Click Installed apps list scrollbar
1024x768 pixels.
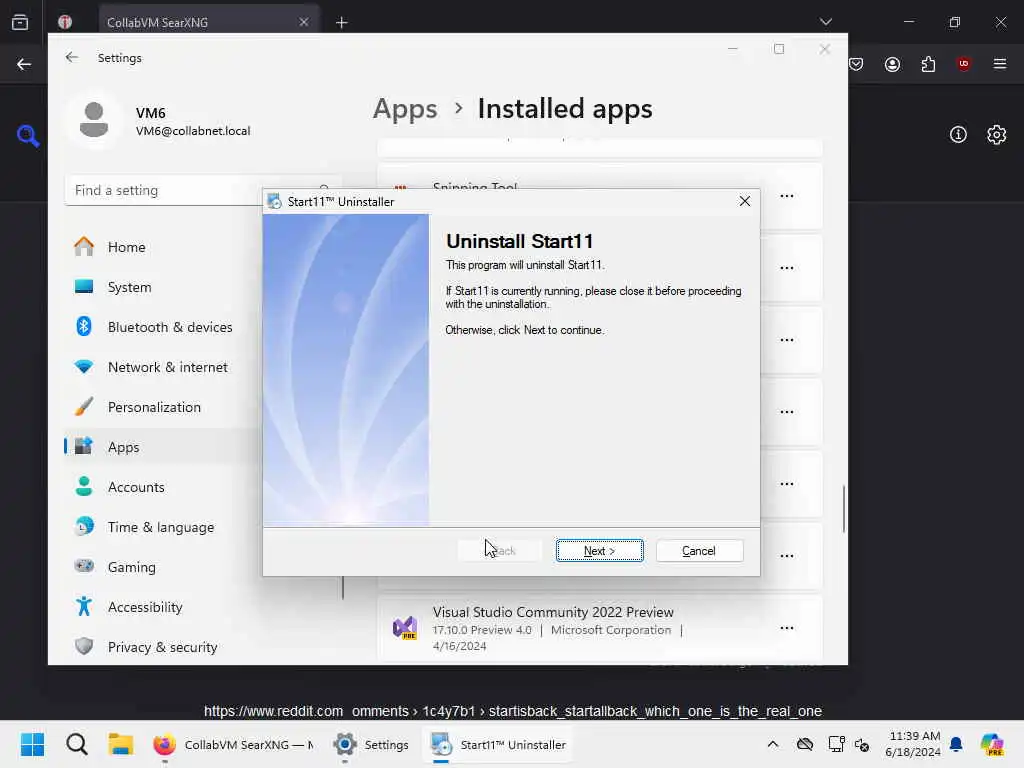point(844,509)
